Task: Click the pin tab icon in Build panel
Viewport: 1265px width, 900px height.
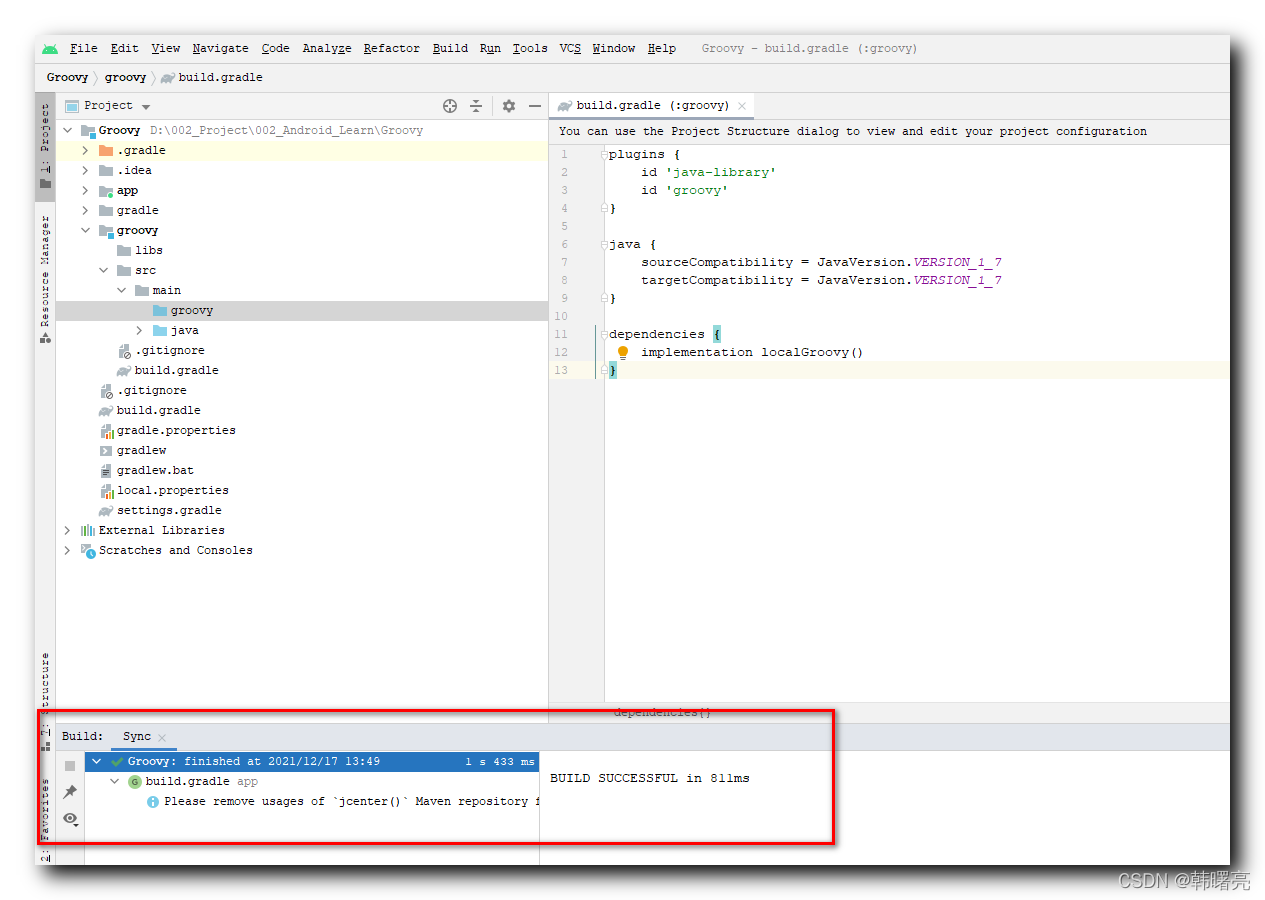Action: [70, 792]
